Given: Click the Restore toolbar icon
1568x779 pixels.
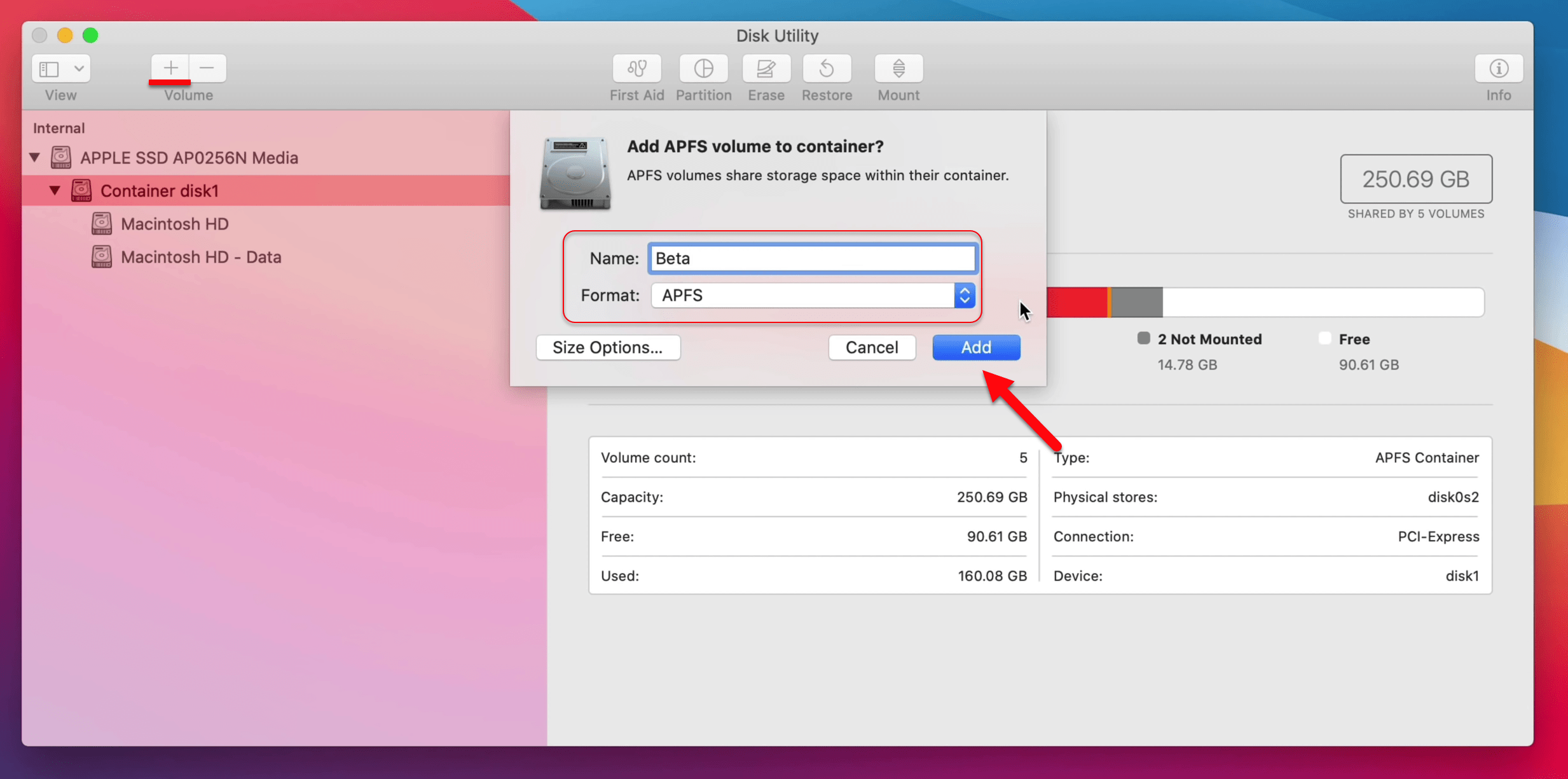Looking at the screenshot, I should 827,68.
